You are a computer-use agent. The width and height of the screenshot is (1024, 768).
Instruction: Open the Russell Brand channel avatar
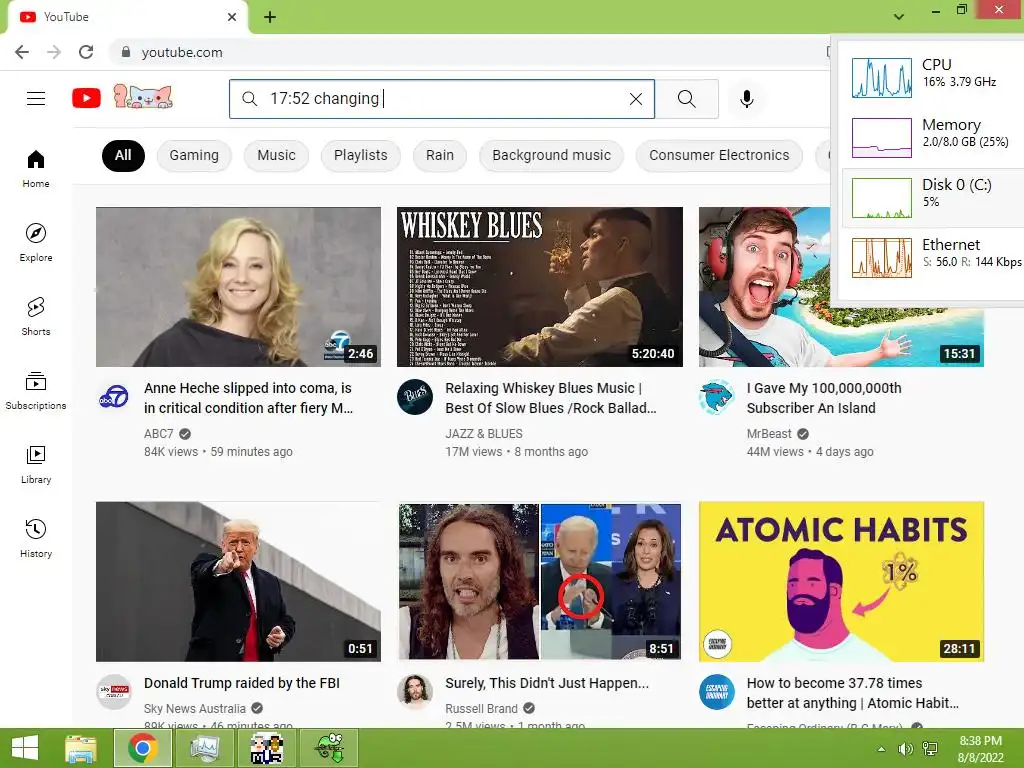[x=415, y=692]
